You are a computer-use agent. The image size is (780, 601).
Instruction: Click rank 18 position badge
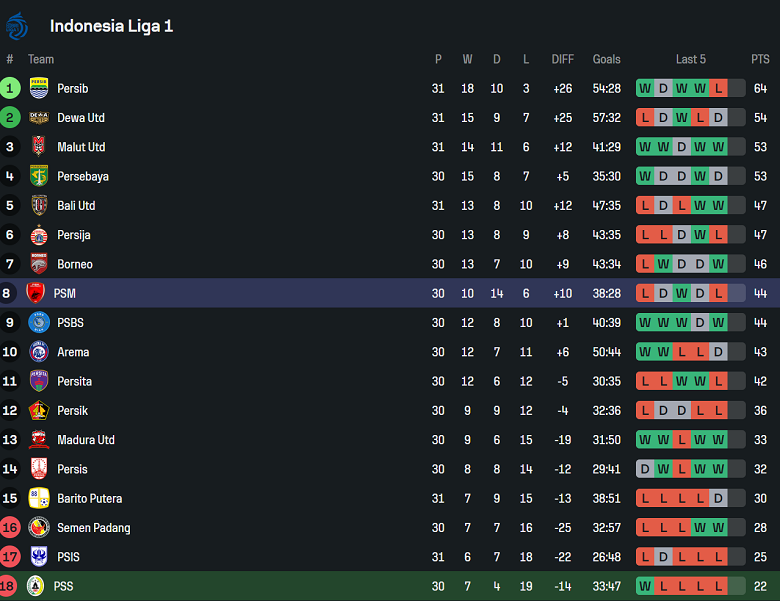(x=10, y=586)
